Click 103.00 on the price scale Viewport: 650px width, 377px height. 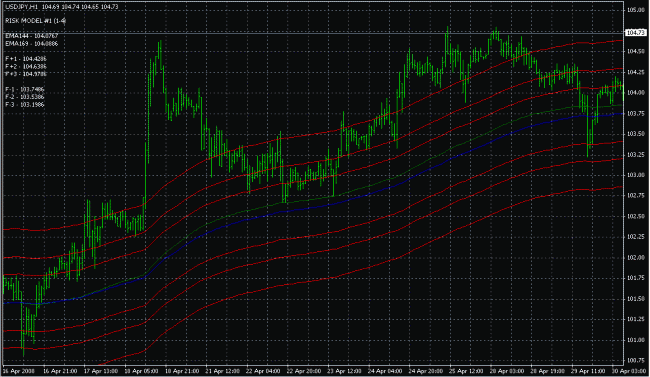click(x=635, y=175)
